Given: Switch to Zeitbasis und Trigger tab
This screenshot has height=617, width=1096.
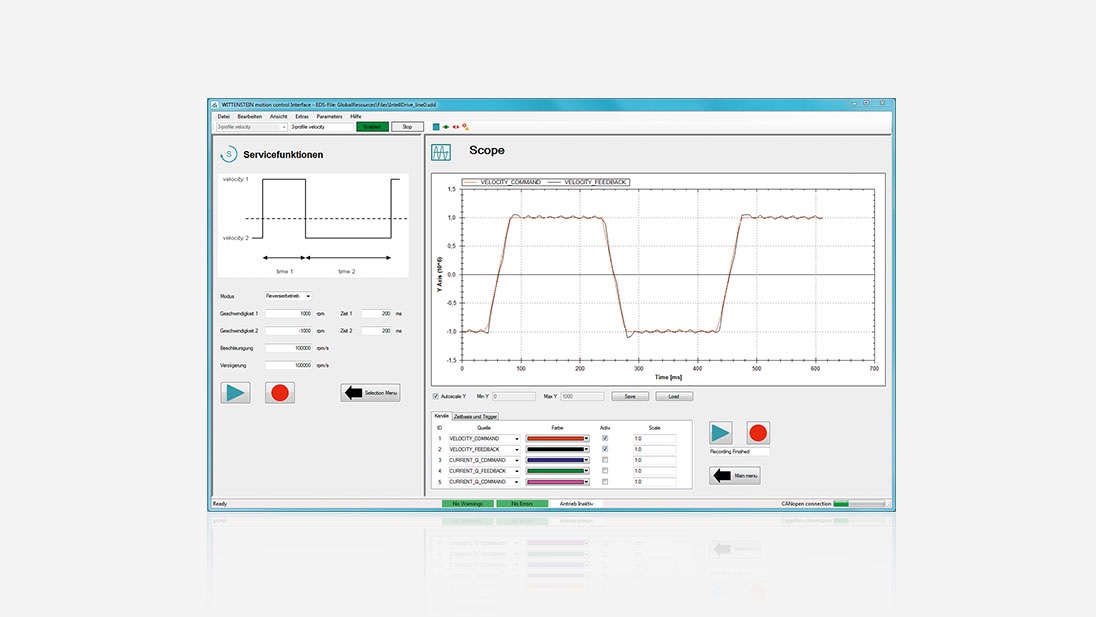Looking at the screenshot, I should 476,416.
